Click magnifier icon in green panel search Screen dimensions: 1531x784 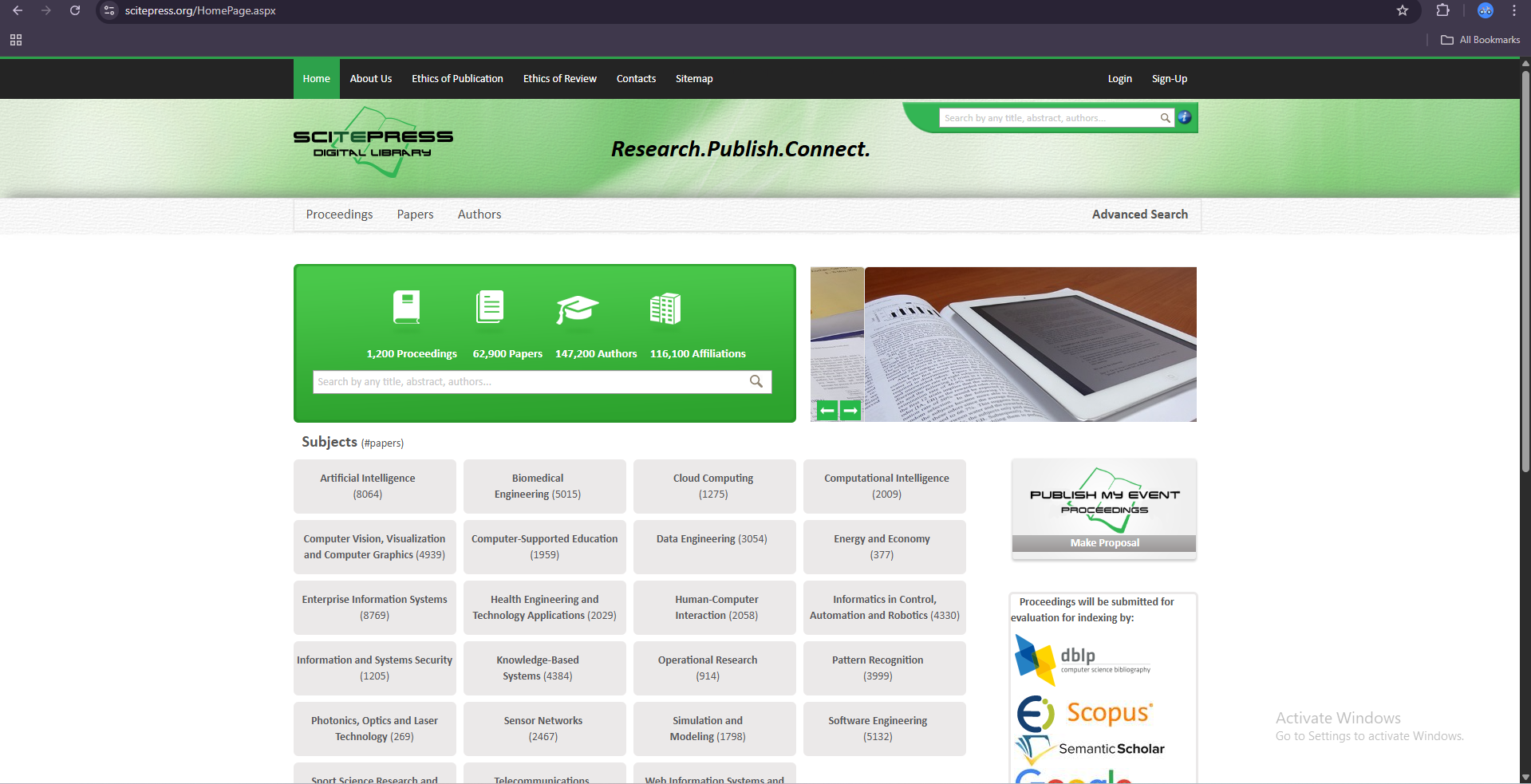[756, 381]
